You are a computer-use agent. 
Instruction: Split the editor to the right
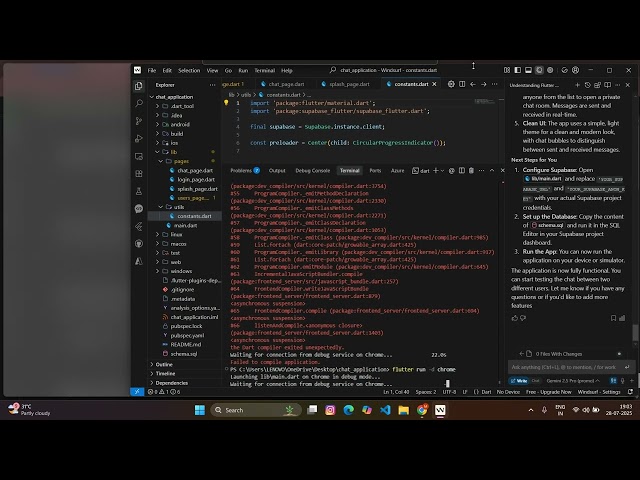point(462,84)
